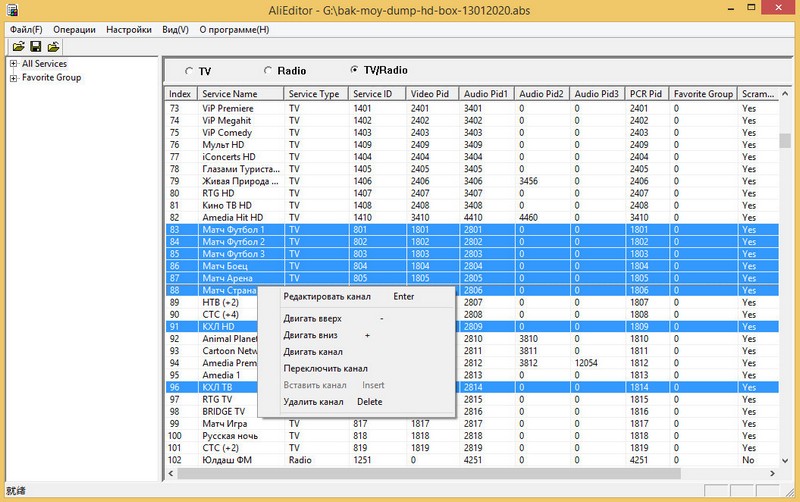This screenshot has width=800, height=502.
Task: Select the Кино ТВ HD channel row
Action: 472,205
